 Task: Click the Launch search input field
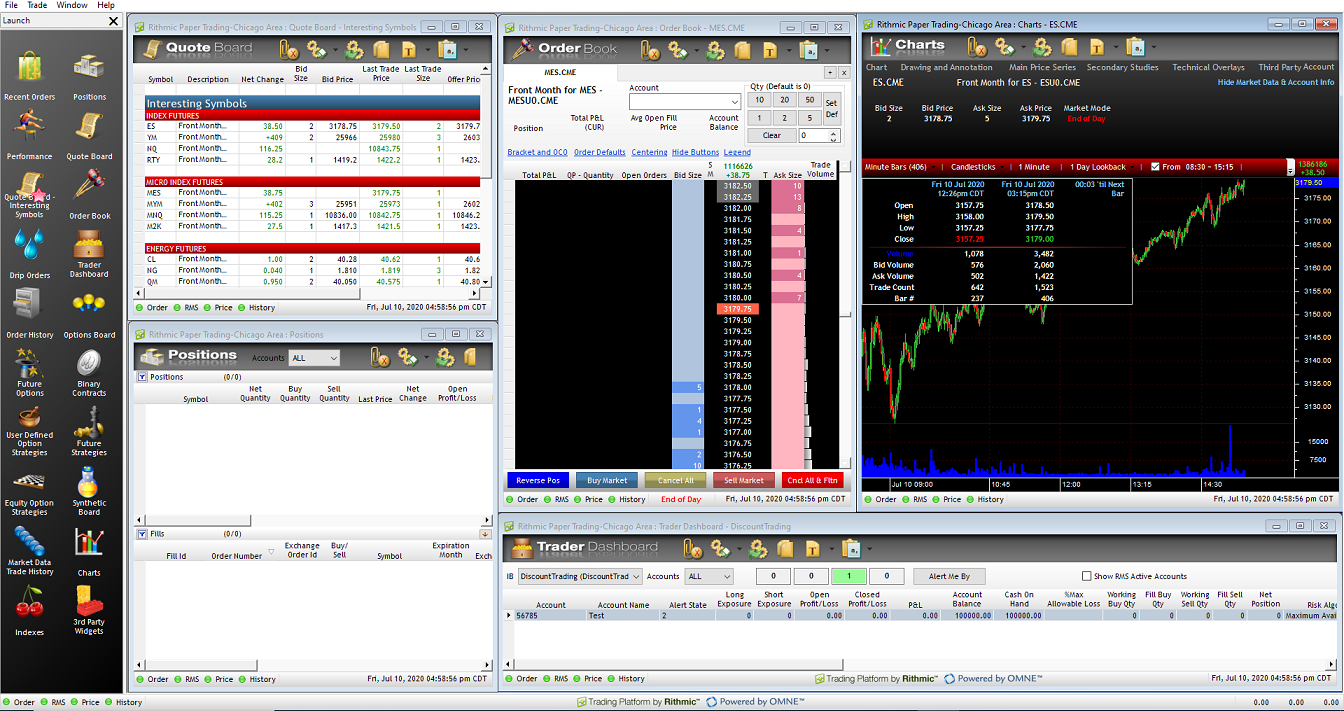pos(55,20)
